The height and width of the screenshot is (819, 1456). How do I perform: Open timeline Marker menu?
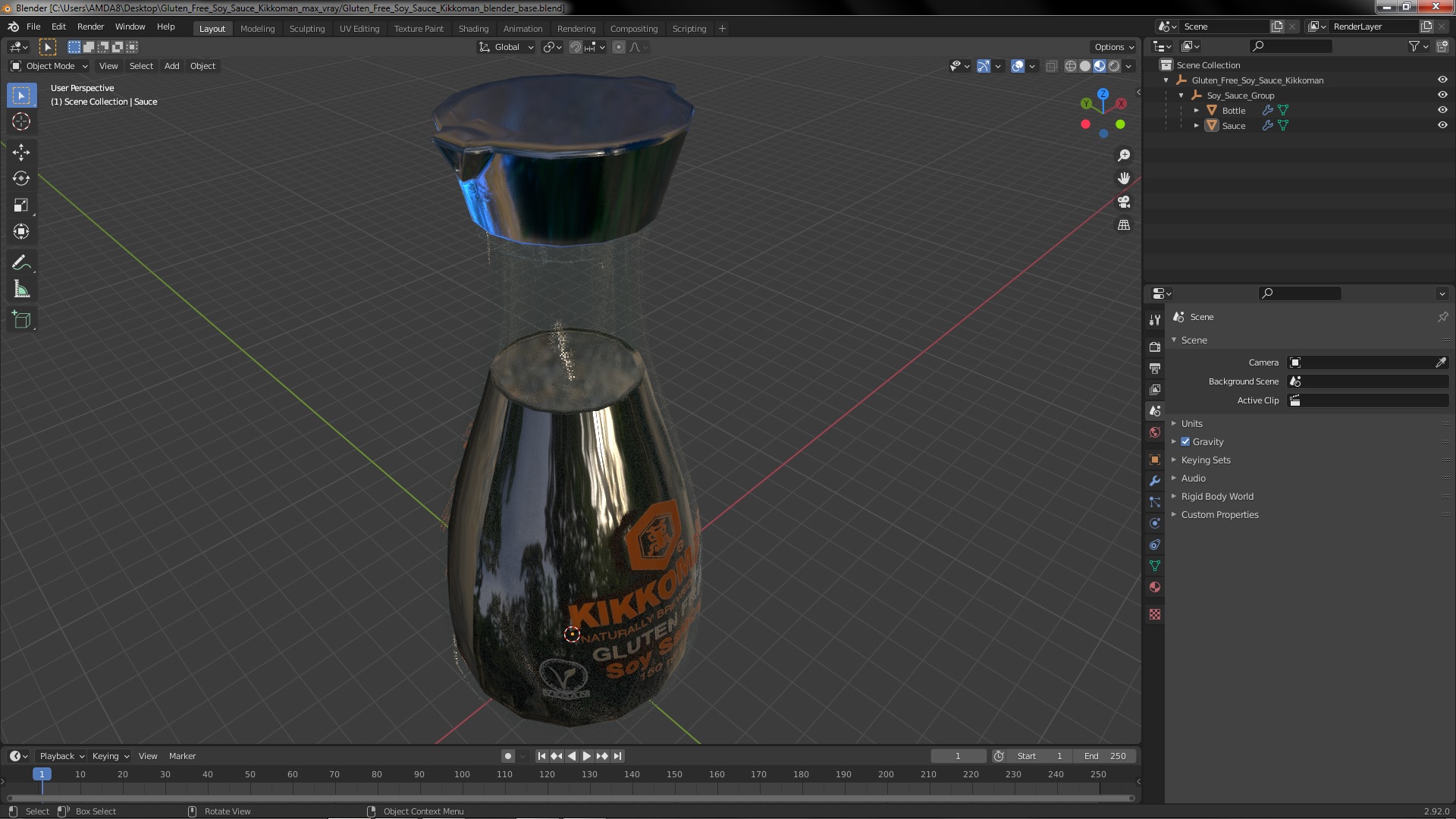tap(182, 756)
